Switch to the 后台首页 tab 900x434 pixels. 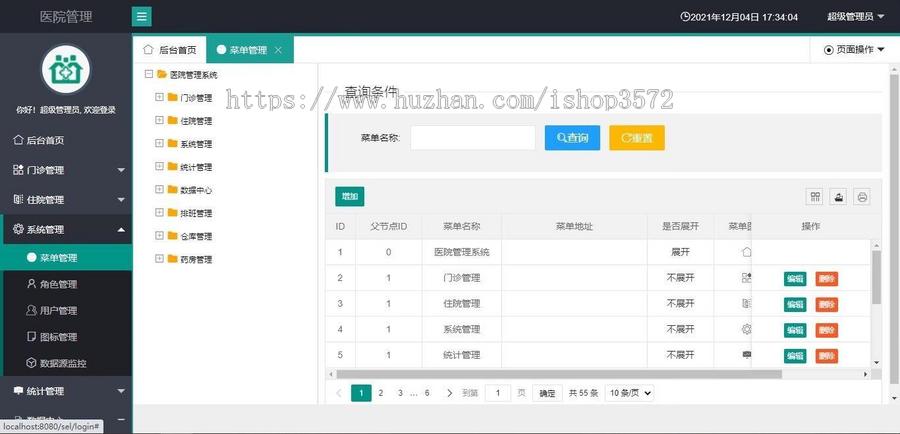pos(170,50)
